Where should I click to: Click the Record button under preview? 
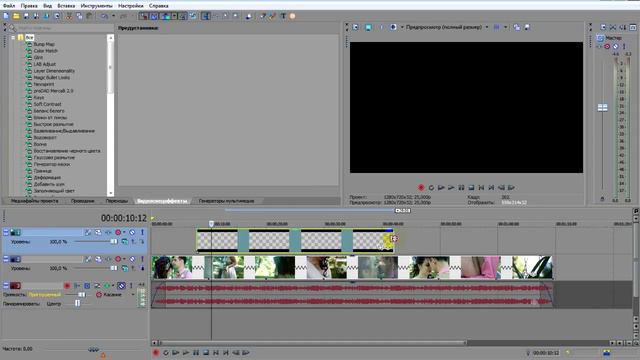pos(421,187)
